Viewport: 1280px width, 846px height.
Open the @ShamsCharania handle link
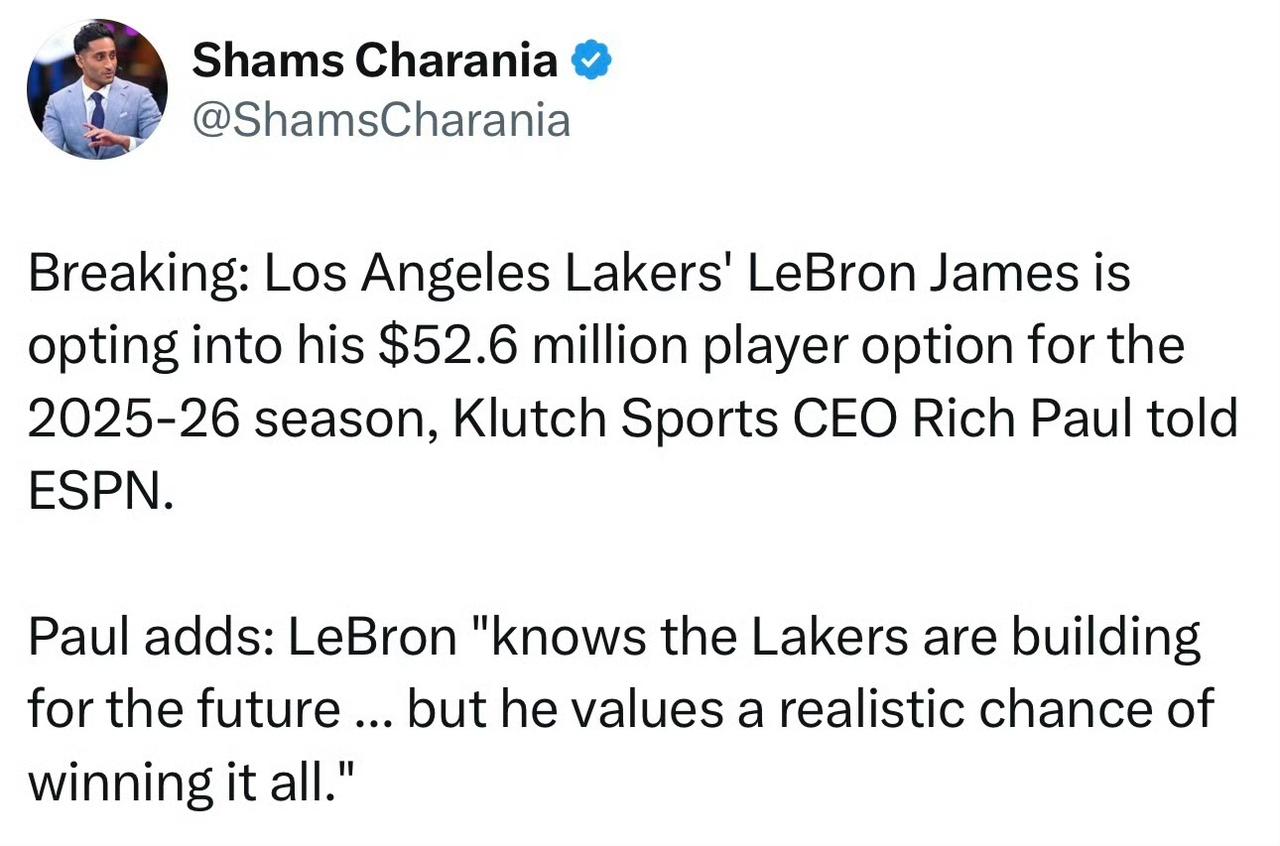pyautogui.click(x=380, y=120)
